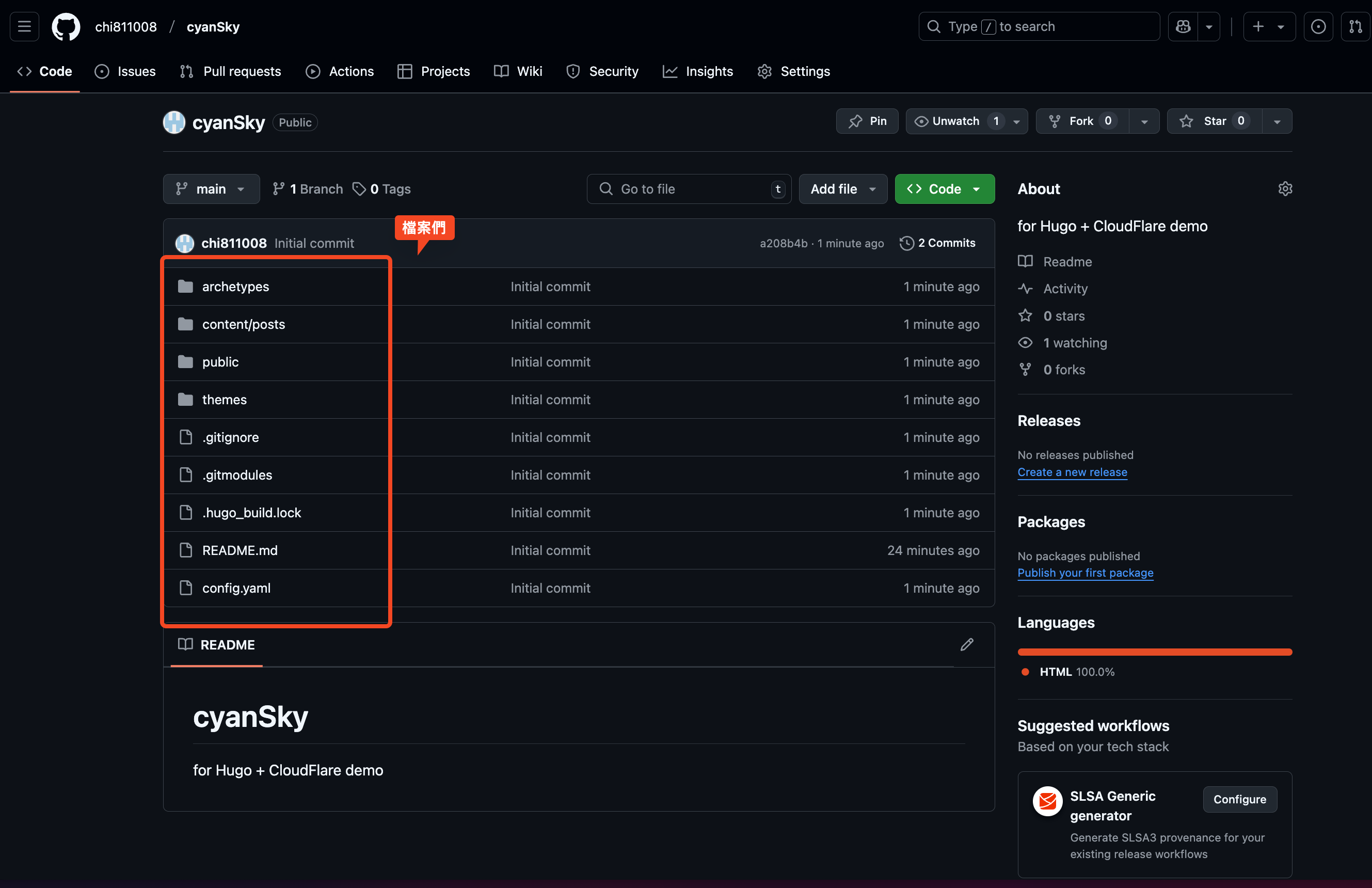
Task: Open cyanSky repository breadcrumb link
Action: pos(213,26)
